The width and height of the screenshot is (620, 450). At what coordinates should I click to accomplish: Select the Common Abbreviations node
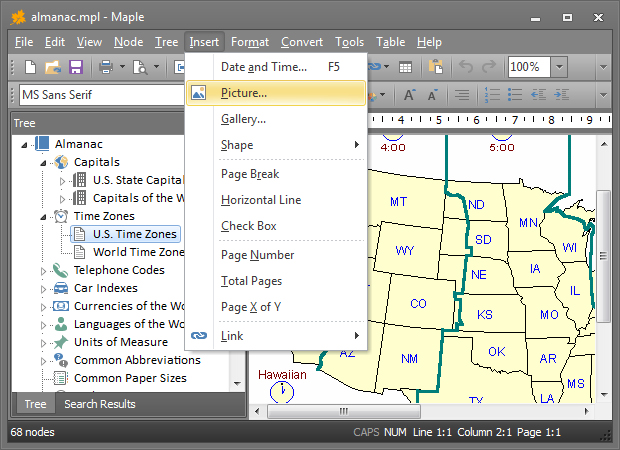click(x=137, y=360)
